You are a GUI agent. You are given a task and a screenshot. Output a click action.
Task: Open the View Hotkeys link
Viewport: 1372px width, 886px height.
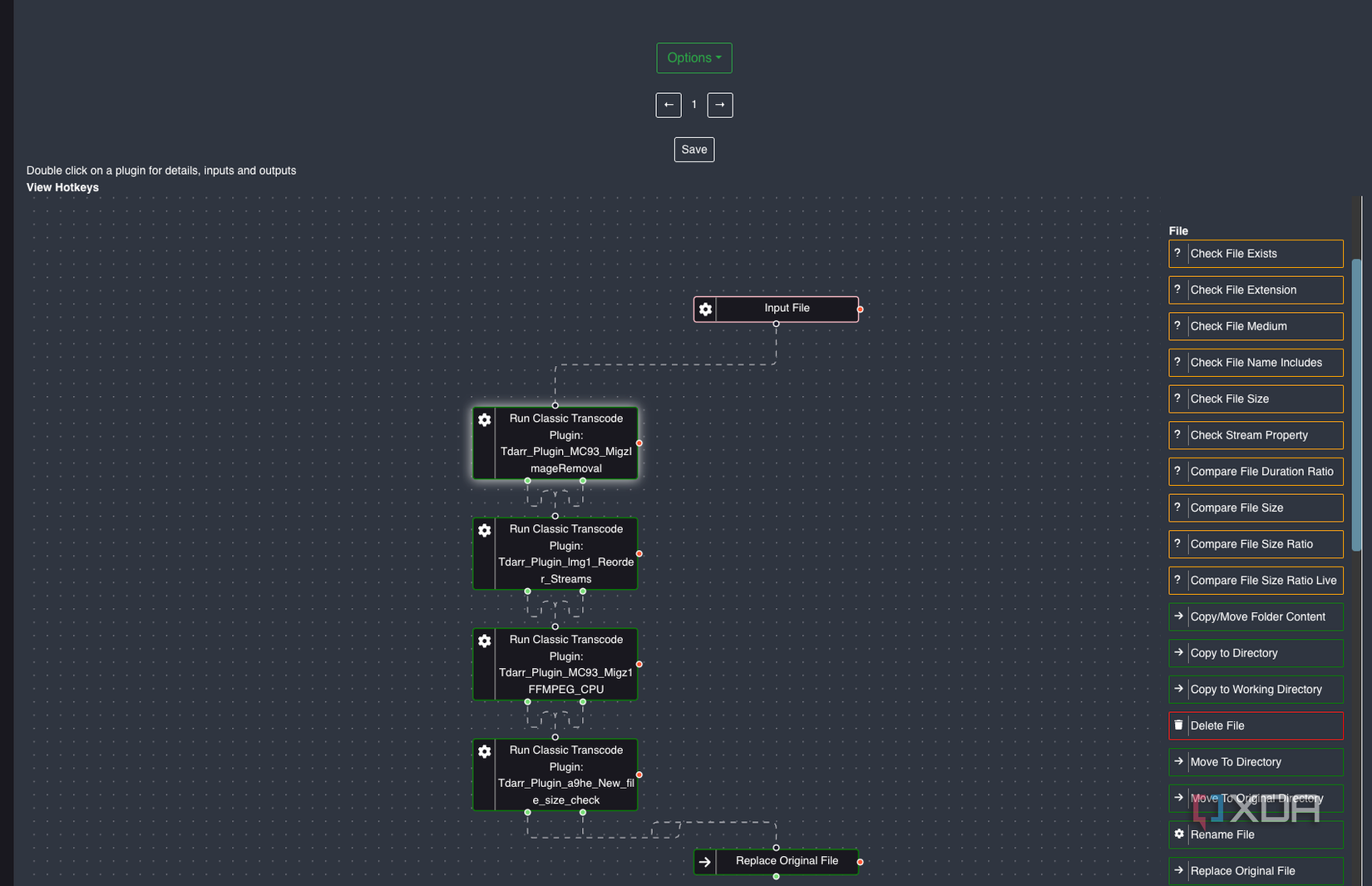[x=62, y=187]
